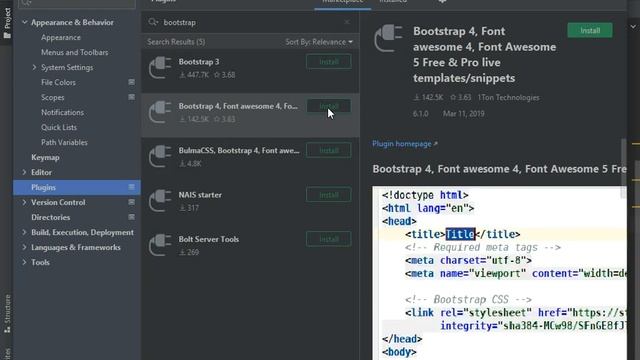Image resolution: width=640 pixels, height=360 pixels.
Task: Open Directories settings
Action: pos(51,217)
